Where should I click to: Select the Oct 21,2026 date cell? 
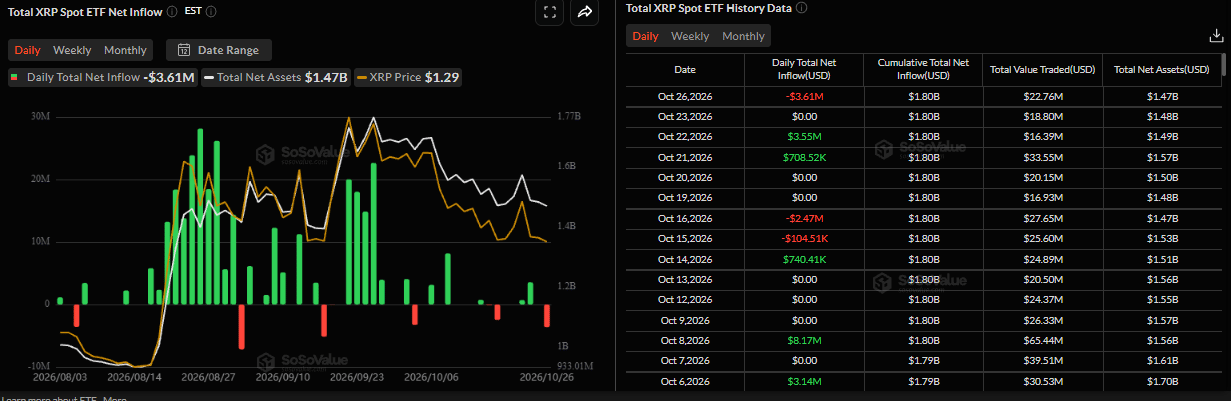685,157
